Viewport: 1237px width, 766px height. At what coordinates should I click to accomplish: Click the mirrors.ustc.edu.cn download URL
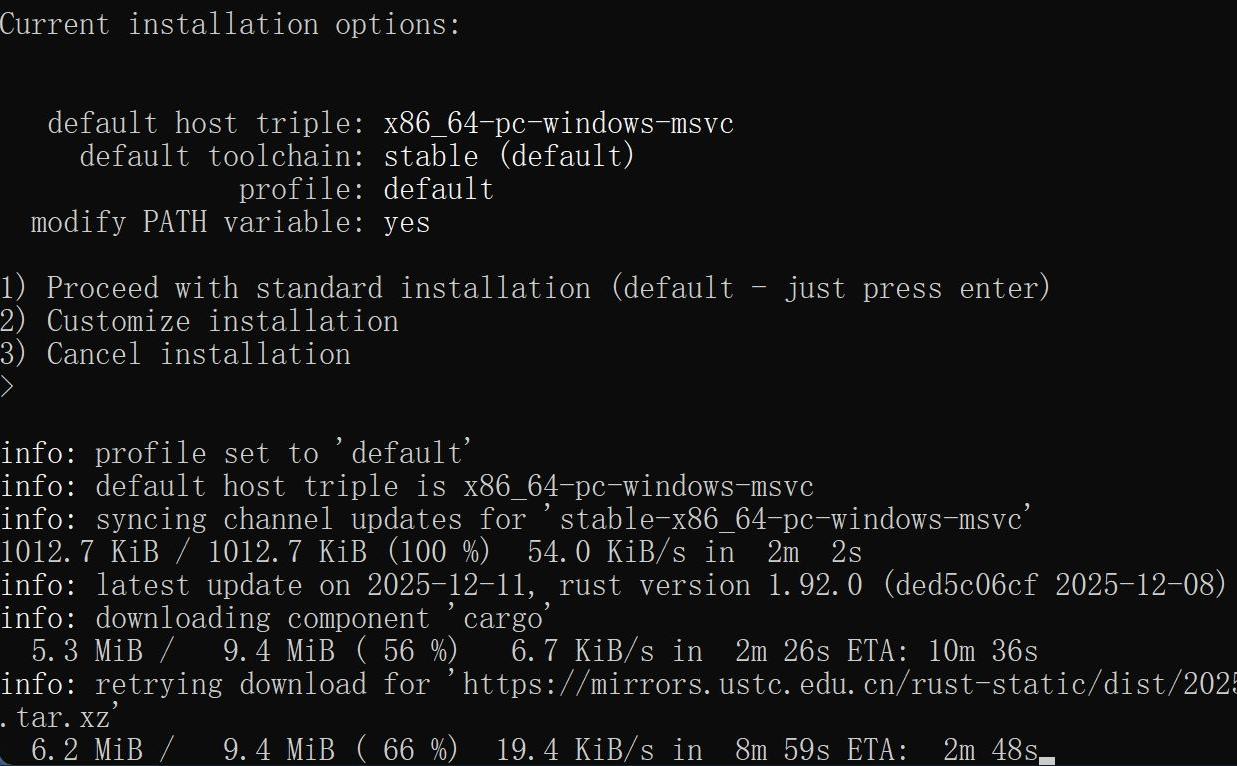848,685
